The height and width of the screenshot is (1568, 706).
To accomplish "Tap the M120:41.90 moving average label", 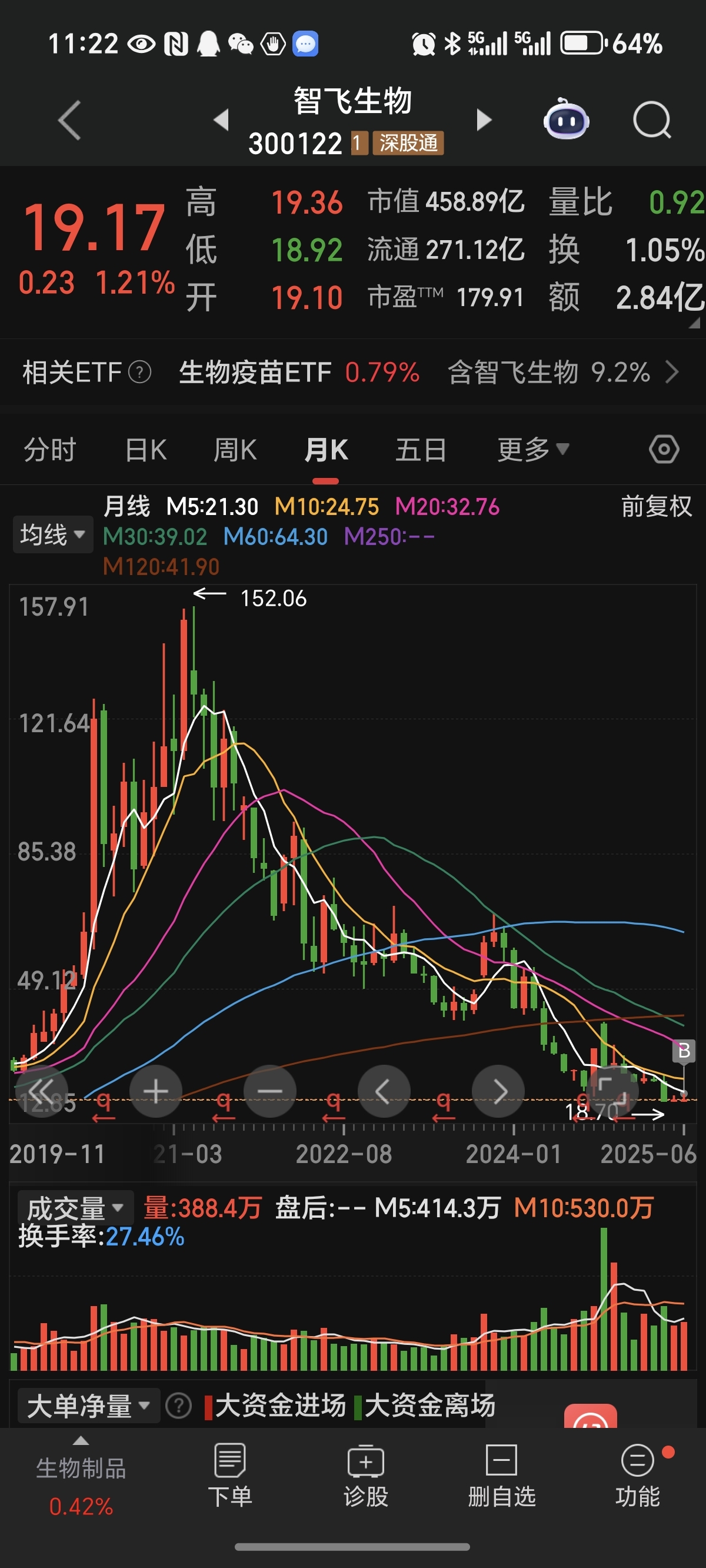I will [x=161, y=566].
